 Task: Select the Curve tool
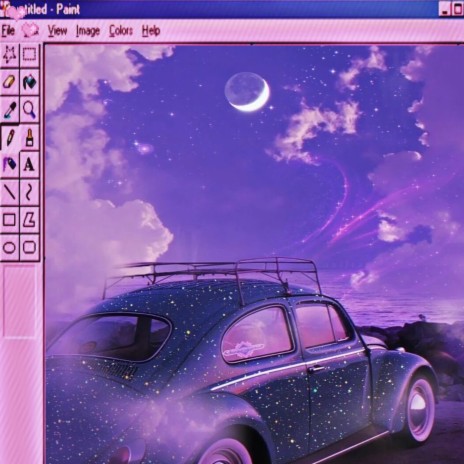(29, 192)
